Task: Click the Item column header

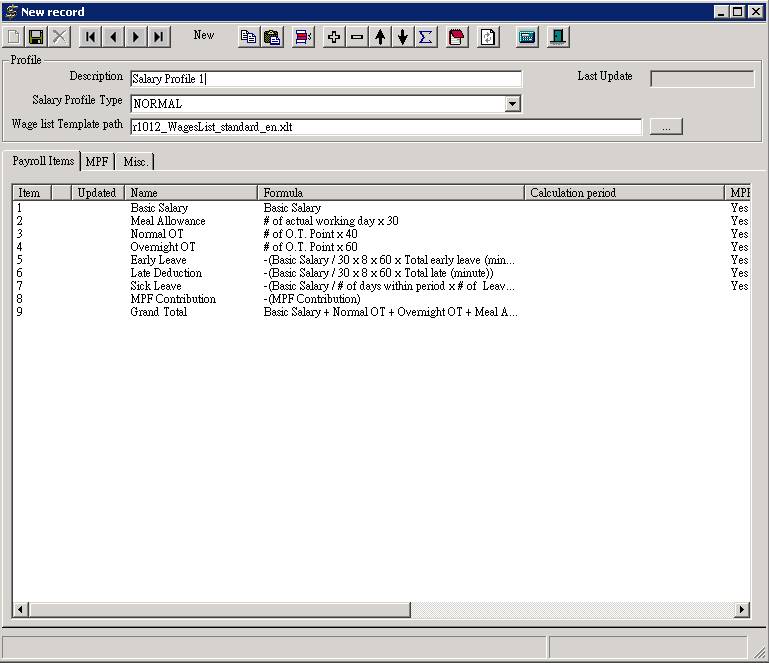Action: coord(32,193)
